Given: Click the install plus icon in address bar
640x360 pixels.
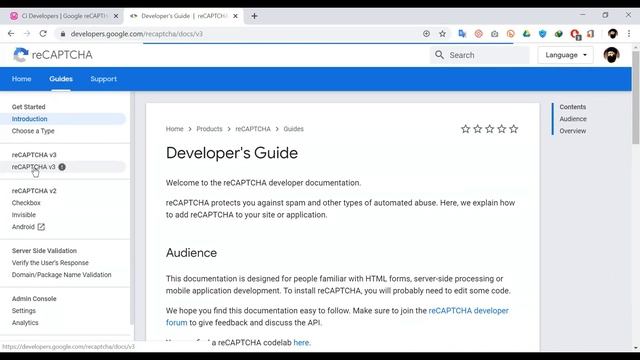Looking at the screenshot, I should click(427, 34).
